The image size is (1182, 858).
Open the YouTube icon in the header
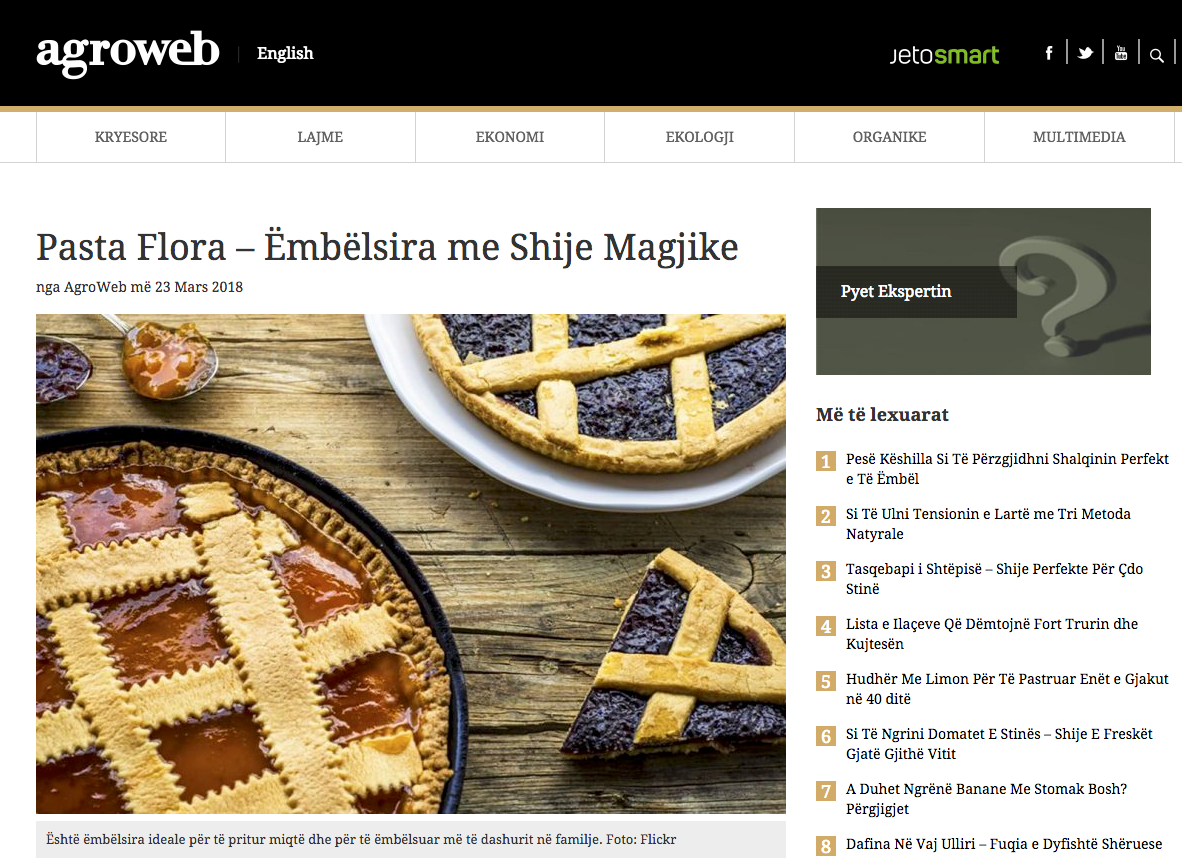1121,53
